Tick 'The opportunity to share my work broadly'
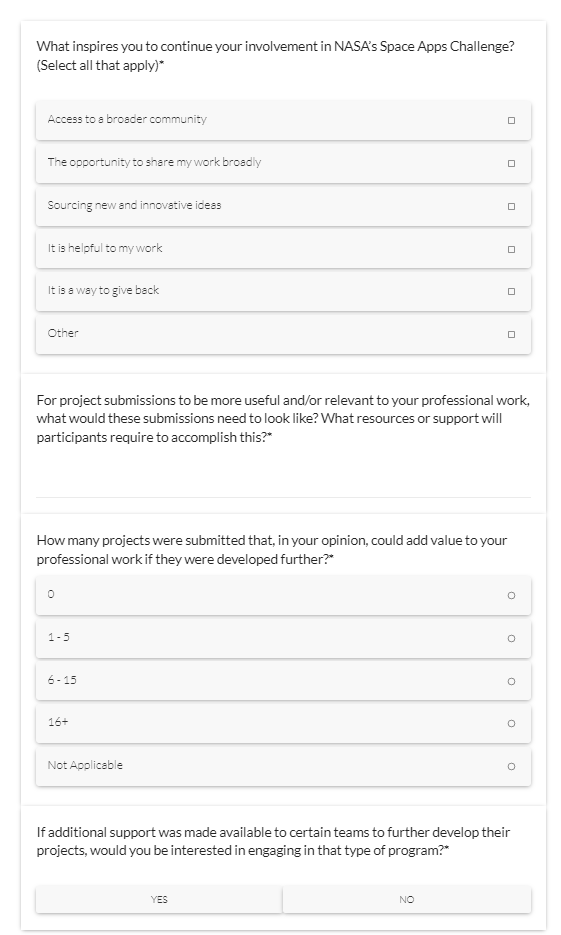The image size is (561, 935). click(511, 163)
